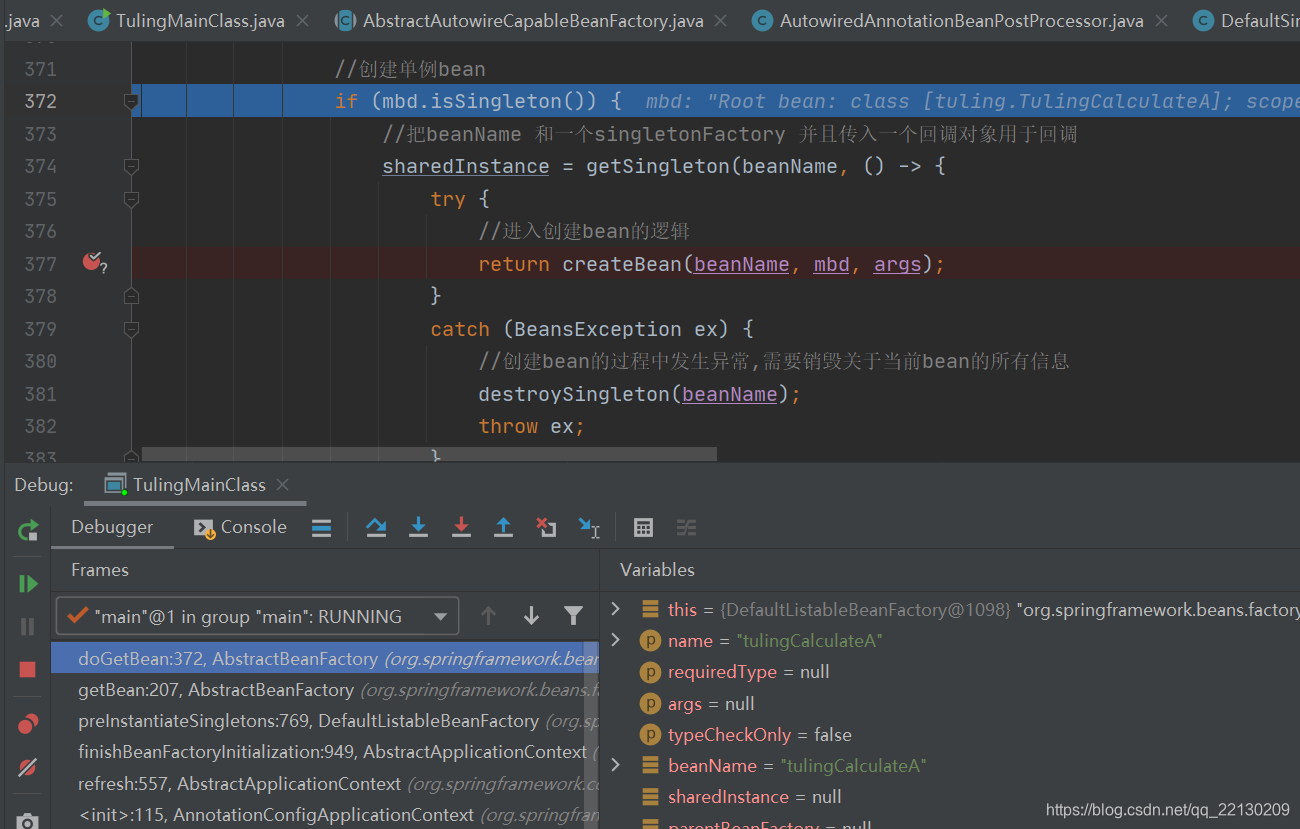Switch to the Debugger tab
The width and height of the screenshot is (1300, 829).
pos(112,527)
